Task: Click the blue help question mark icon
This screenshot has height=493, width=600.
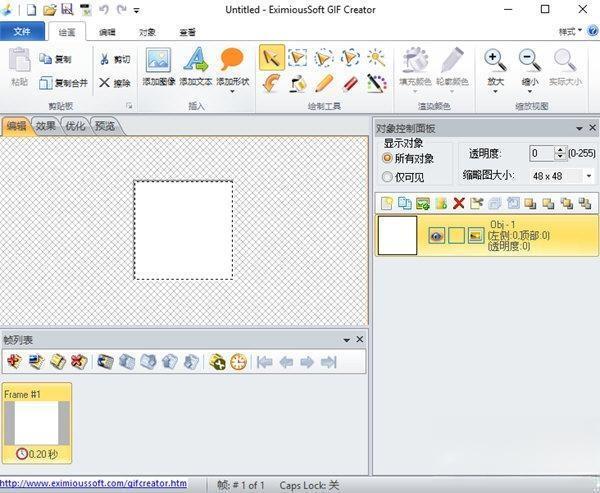Action: (593, 31)
